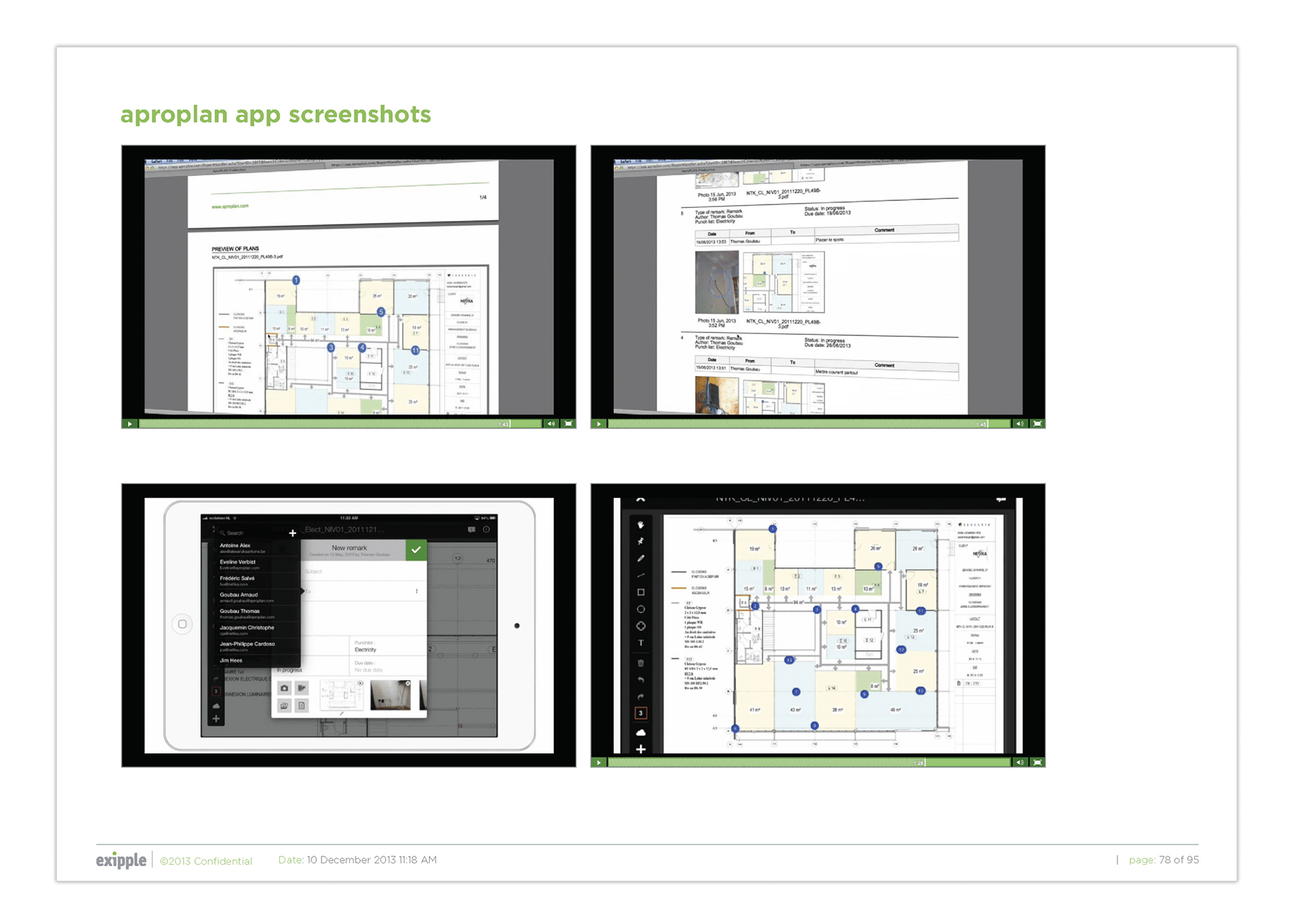Confirm the New remark with green checkmark
Viewport: 1305px width, 924px height.
pyautogui.click(x=416, y=550)
